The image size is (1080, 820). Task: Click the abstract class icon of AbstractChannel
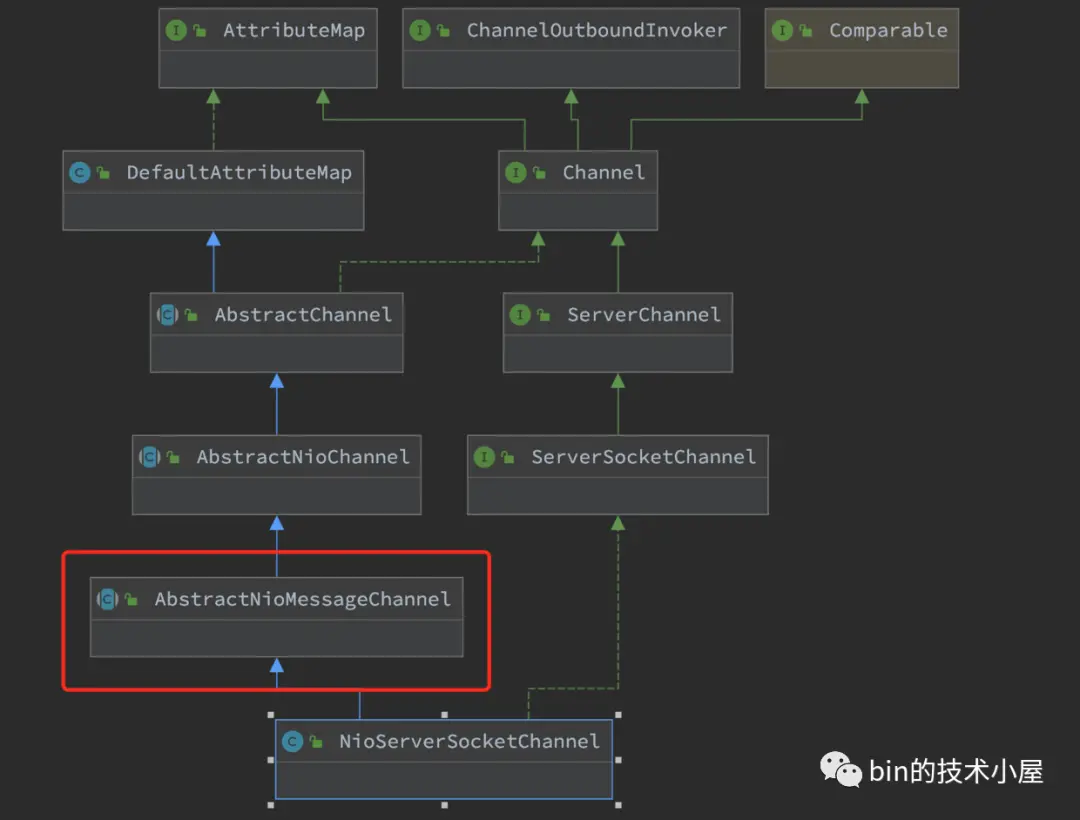167,315
